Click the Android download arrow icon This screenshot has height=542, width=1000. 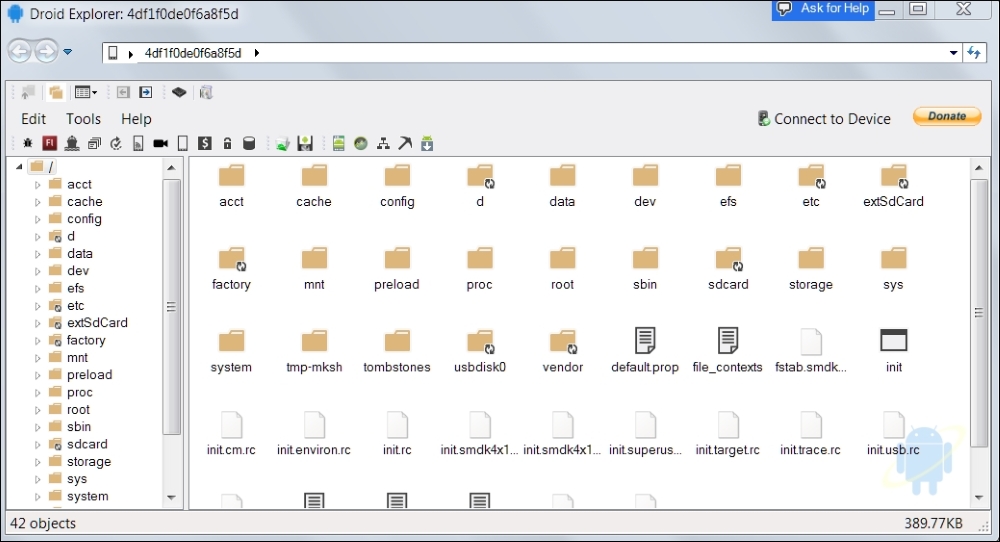click(427, 143)
